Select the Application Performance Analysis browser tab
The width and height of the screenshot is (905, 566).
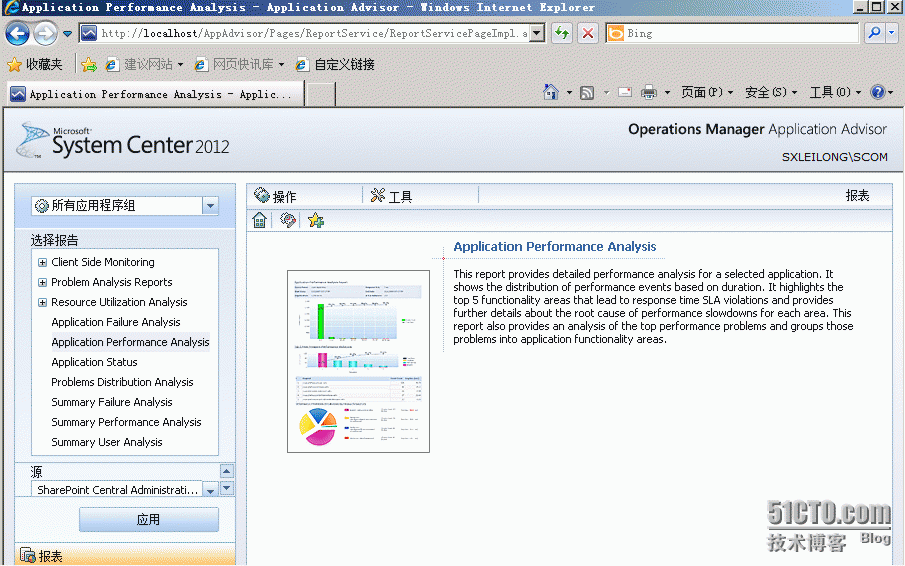click(155, 94)
